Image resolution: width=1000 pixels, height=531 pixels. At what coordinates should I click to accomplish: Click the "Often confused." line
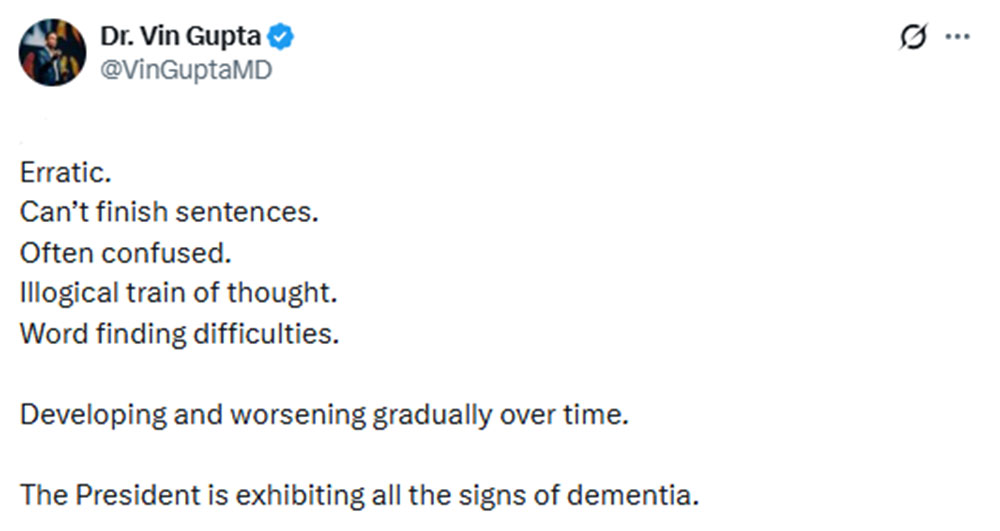point(126,253)
